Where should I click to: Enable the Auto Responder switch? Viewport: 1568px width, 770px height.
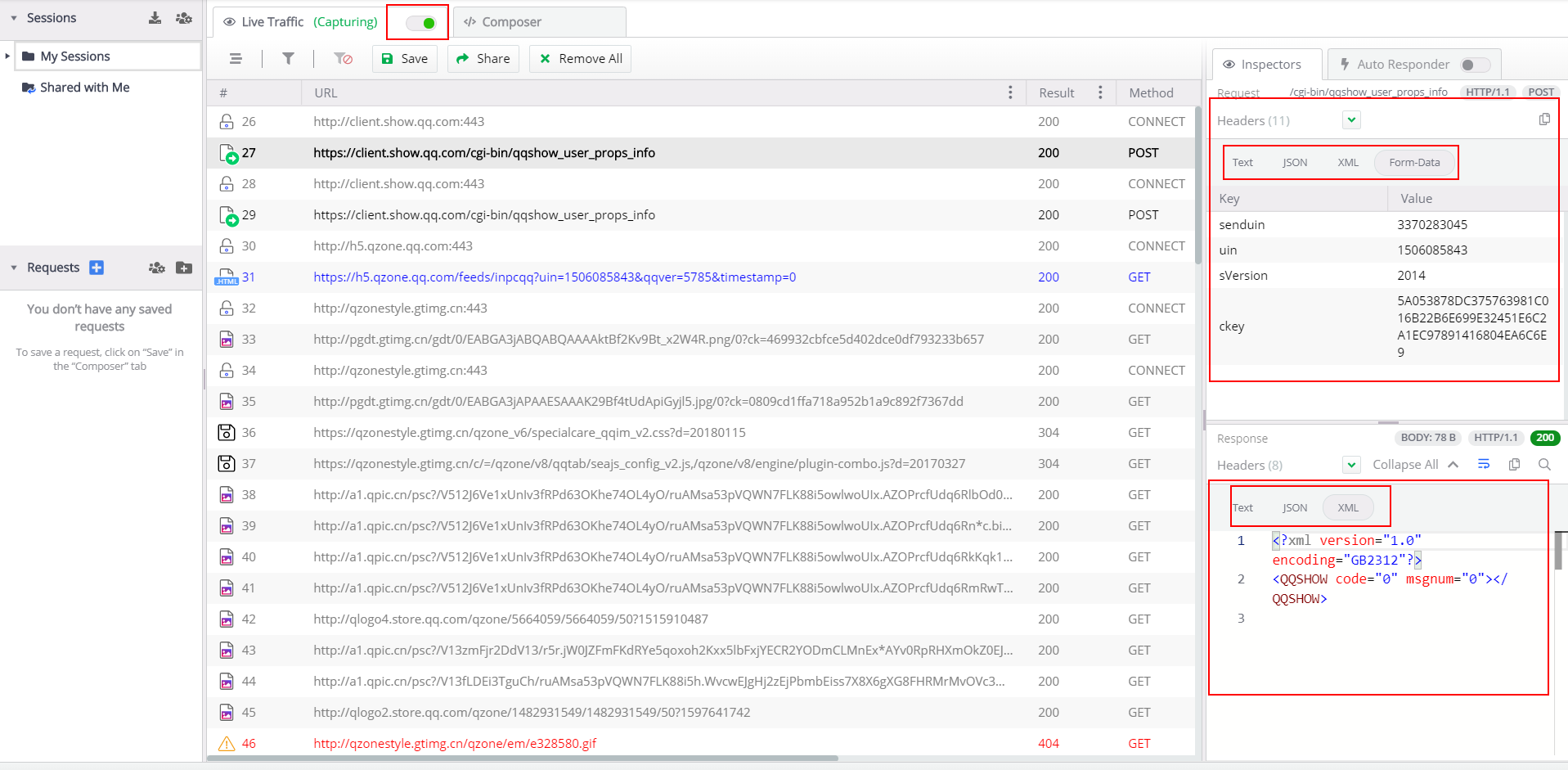(x=1476, y=65)
